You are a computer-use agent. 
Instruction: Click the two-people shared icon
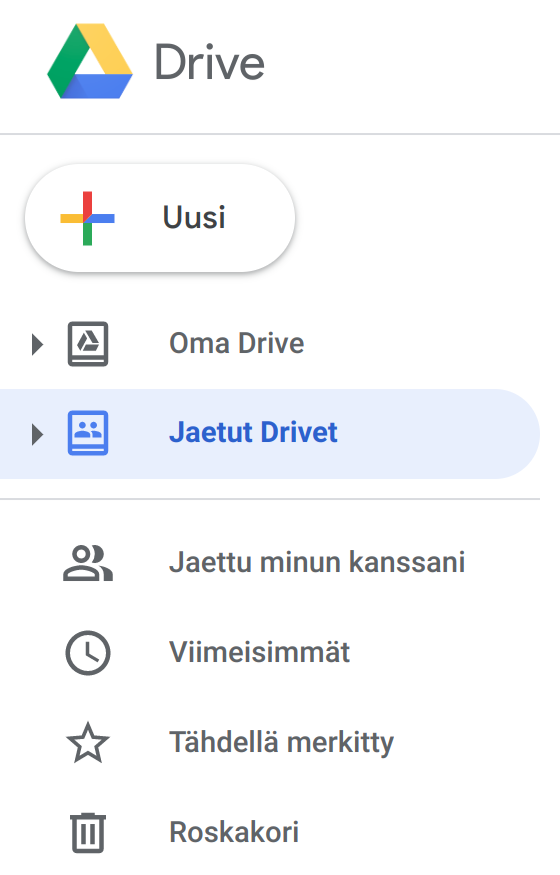[x=88, y=562]
